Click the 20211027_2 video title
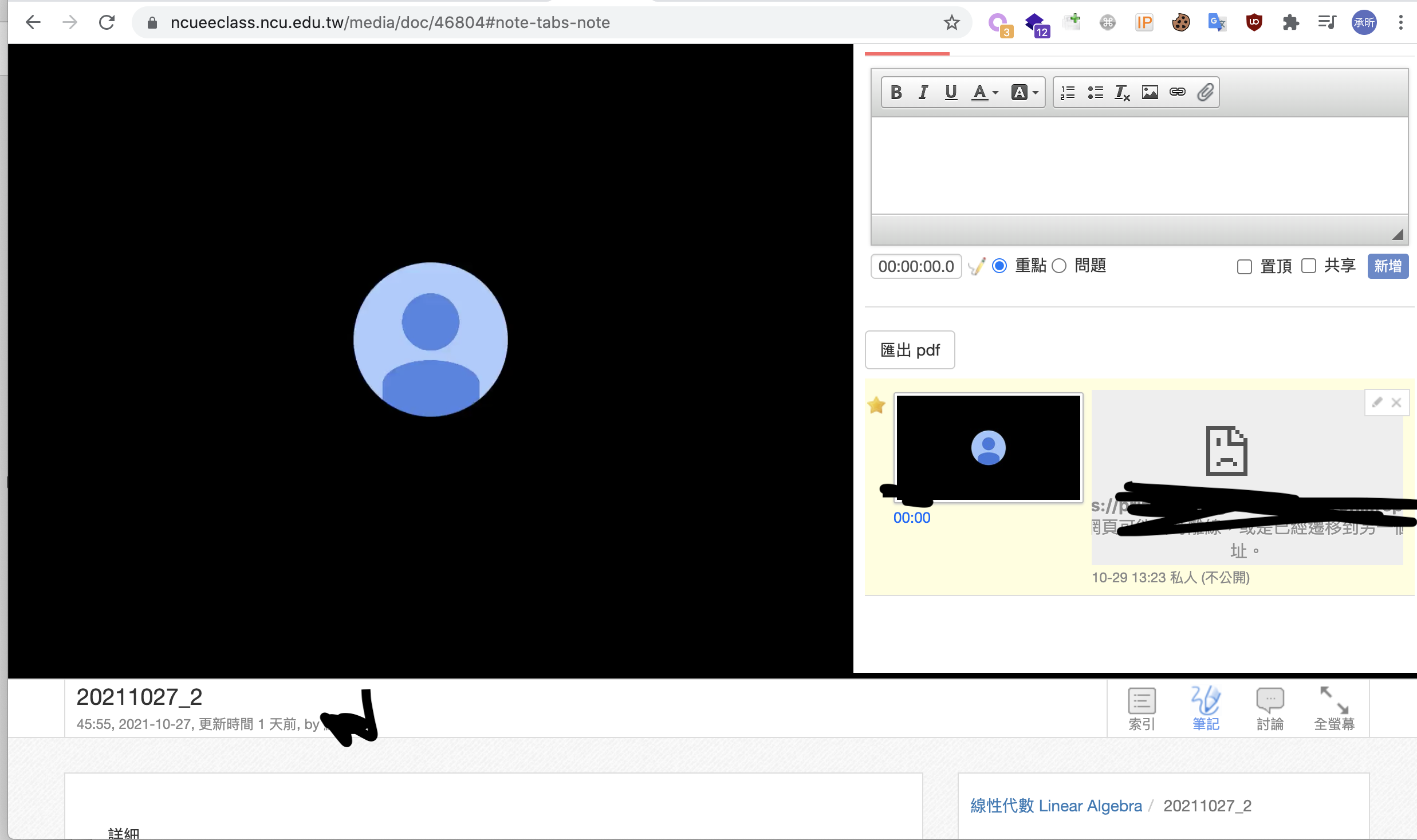 click(x=139, y=697)
